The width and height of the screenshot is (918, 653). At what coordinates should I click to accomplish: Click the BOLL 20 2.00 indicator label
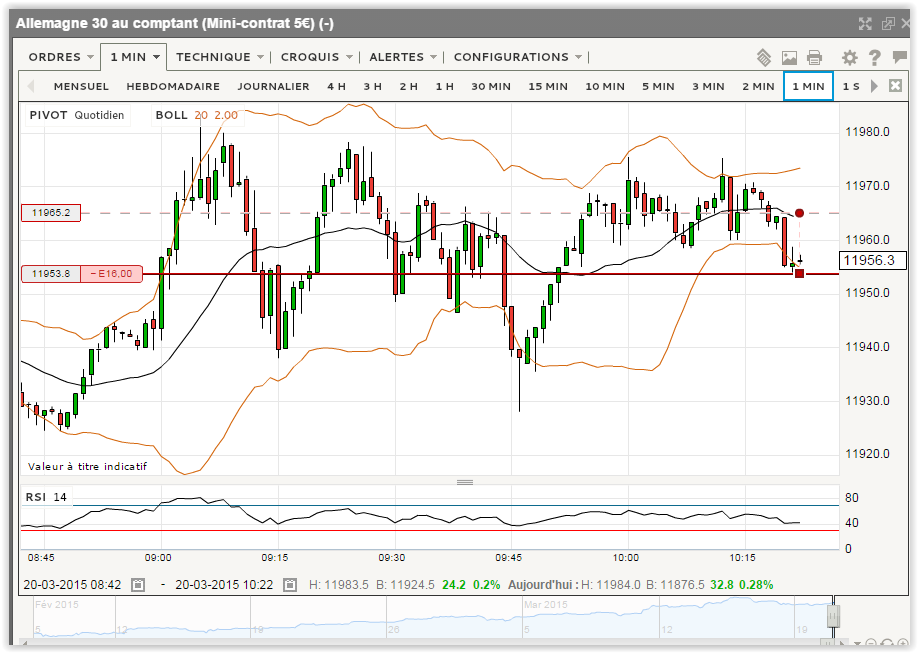[x=196, y=115]
